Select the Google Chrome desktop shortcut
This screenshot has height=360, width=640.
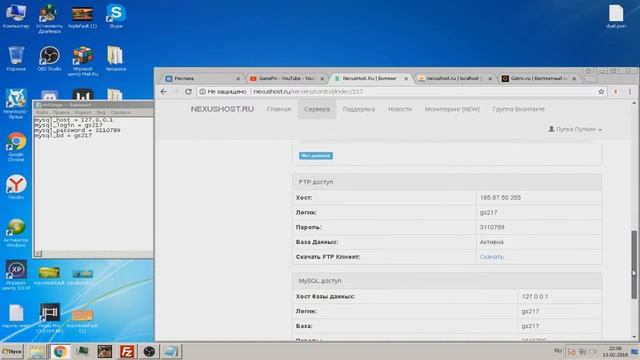pyautogui.click(x=16, y=147)
